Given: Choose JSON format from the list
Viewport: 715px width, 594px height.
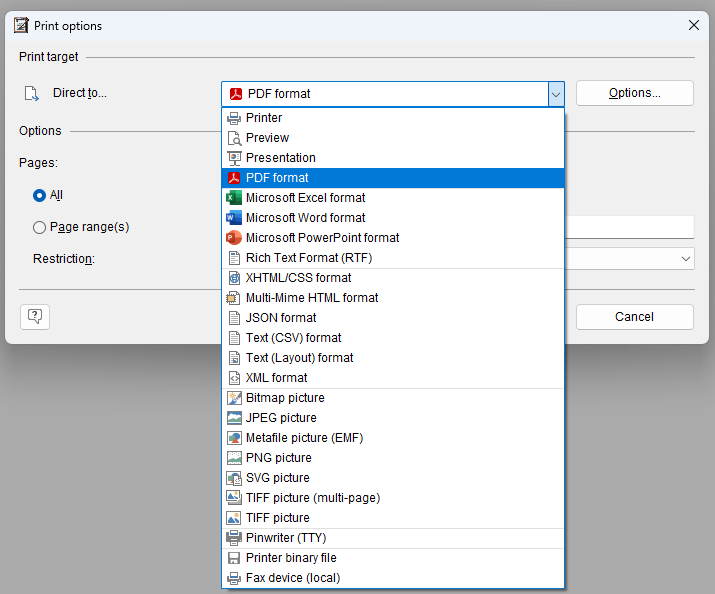Looking at the screenshot, I should (281, 318).
